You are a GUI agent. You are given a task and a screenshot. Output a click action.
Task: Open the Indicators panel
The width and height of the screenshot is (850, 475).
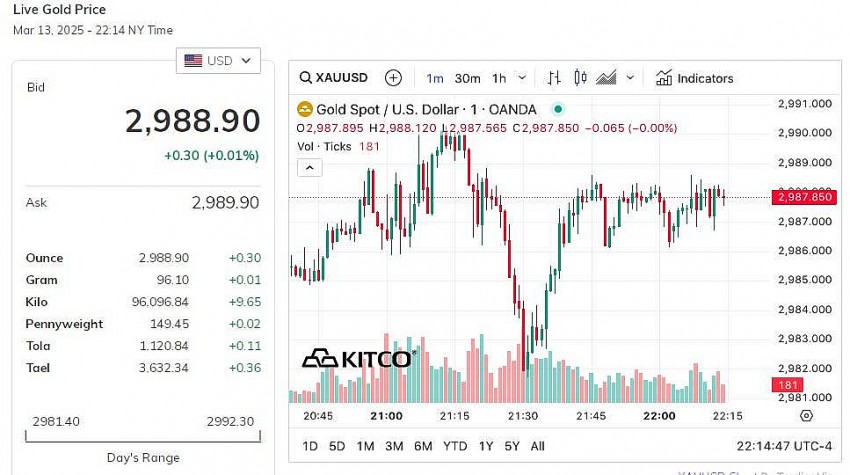(x=695, y=78)
